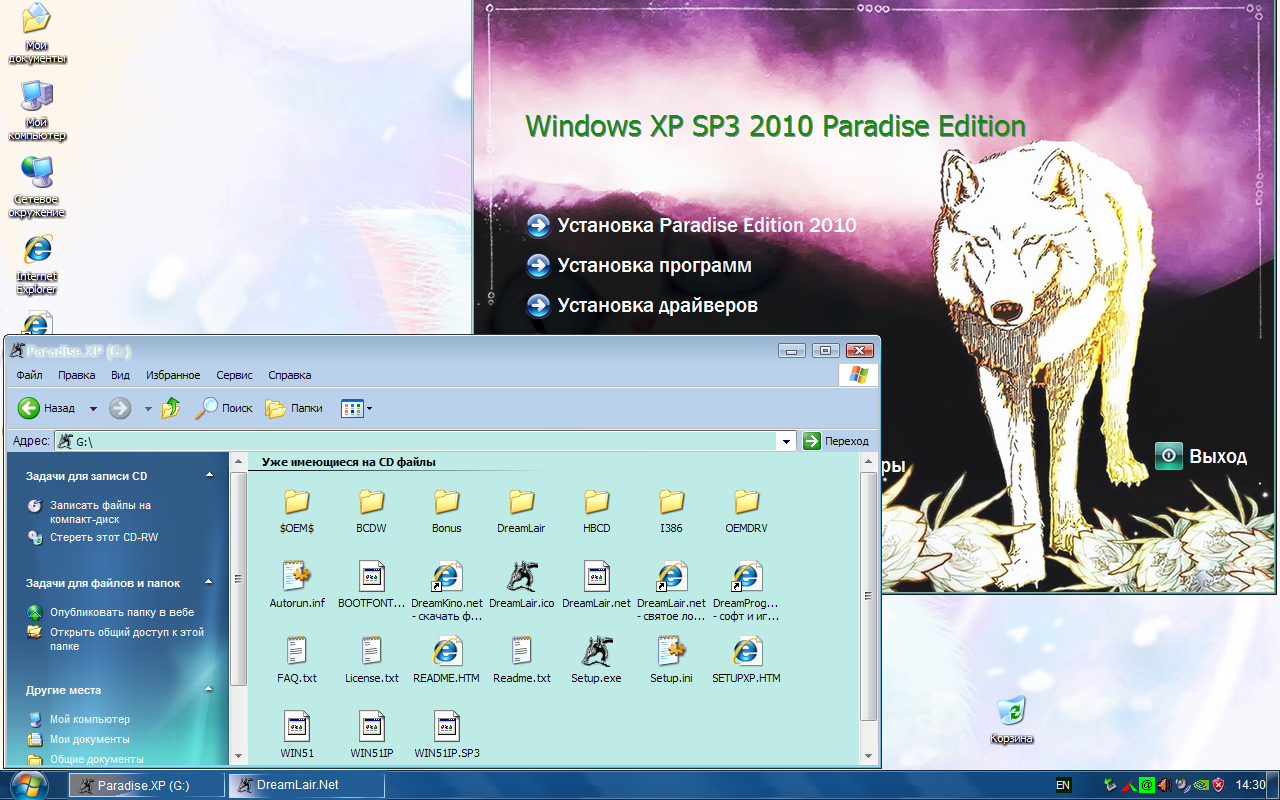Viewport: 1280px width, 800px height.
Task: Click the G:\ address input field
Action: [420, 441]
